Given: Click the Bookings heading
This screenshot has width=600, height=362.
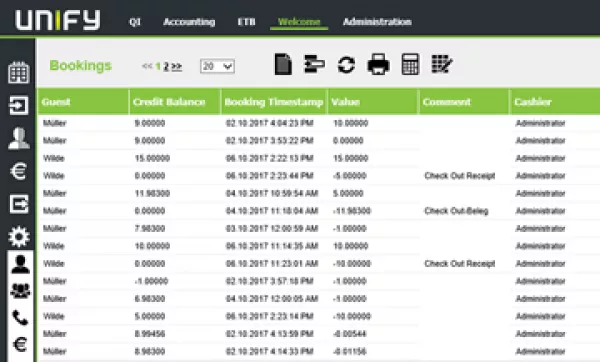Looking at the screenshot, I should click(x=80, y=65).
